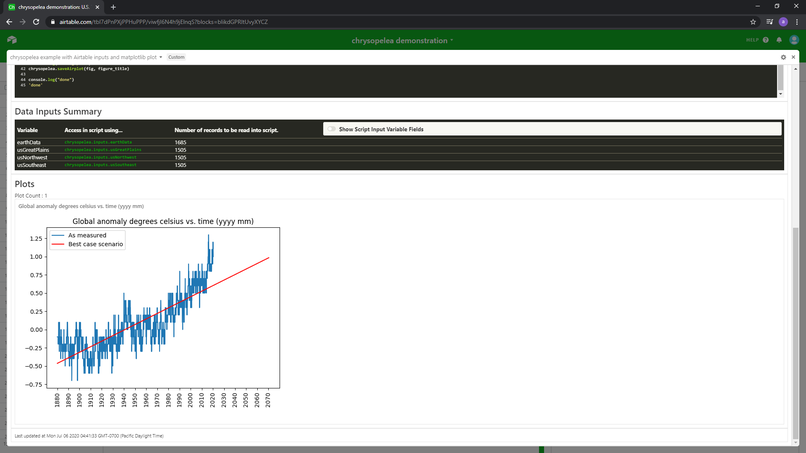Open the notifications bell icon
The height and width of the screenshot is (453, 806).
(779, 40)
